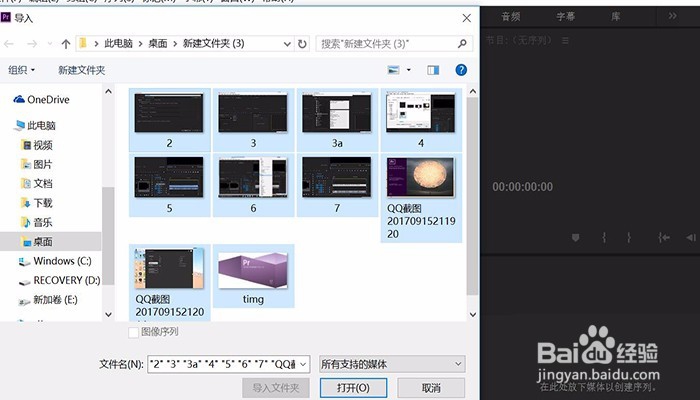Click Go to In point icon
Screen dimensions: 700x400
point(664,238)
